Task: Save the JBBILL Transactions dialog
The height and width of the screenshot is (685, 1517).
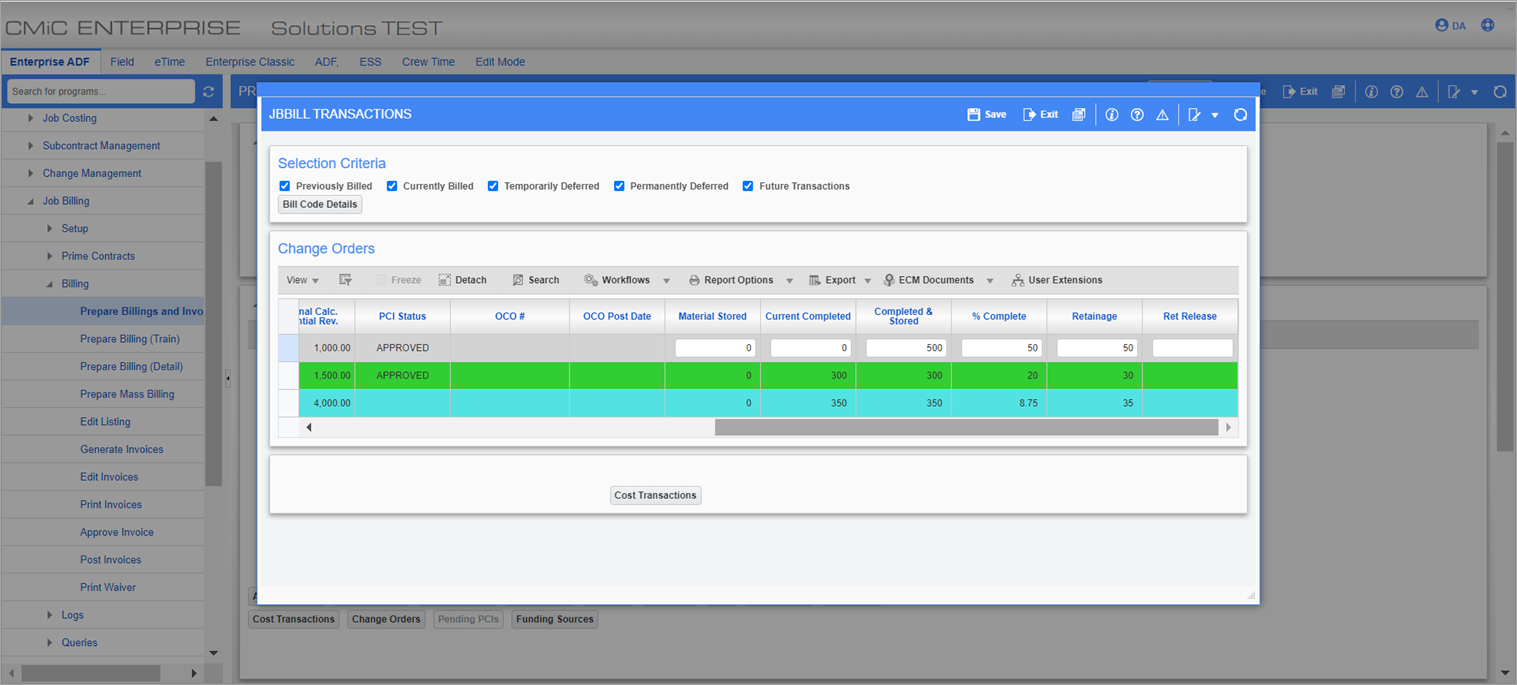Action: point(987,114)
